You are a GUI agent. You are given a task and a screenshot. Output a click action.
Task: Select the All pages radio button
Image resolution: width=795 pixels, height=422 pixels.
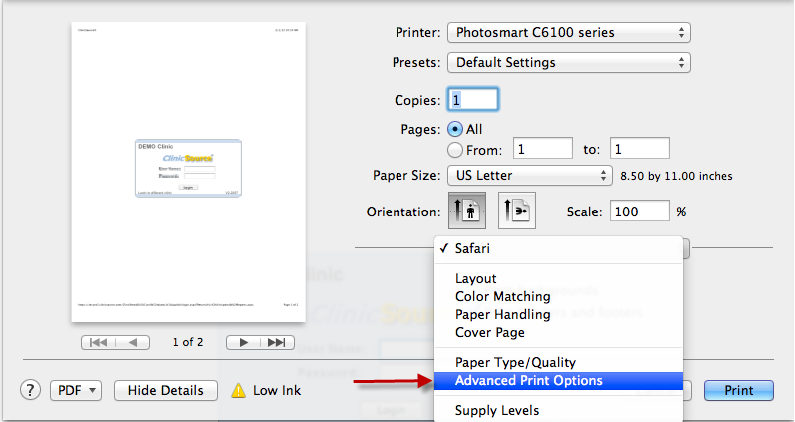(x=455, y=129)
